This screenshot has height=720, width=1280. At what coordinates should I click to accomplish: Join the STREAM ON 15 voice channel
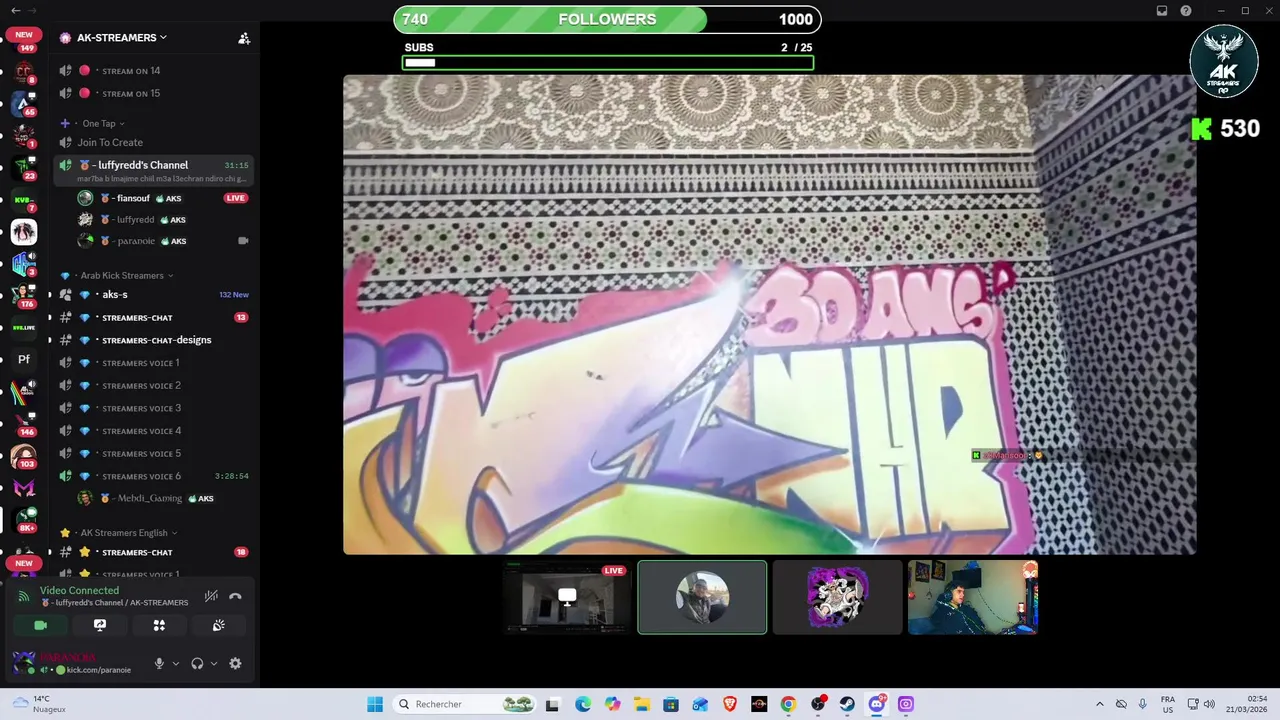154,94
